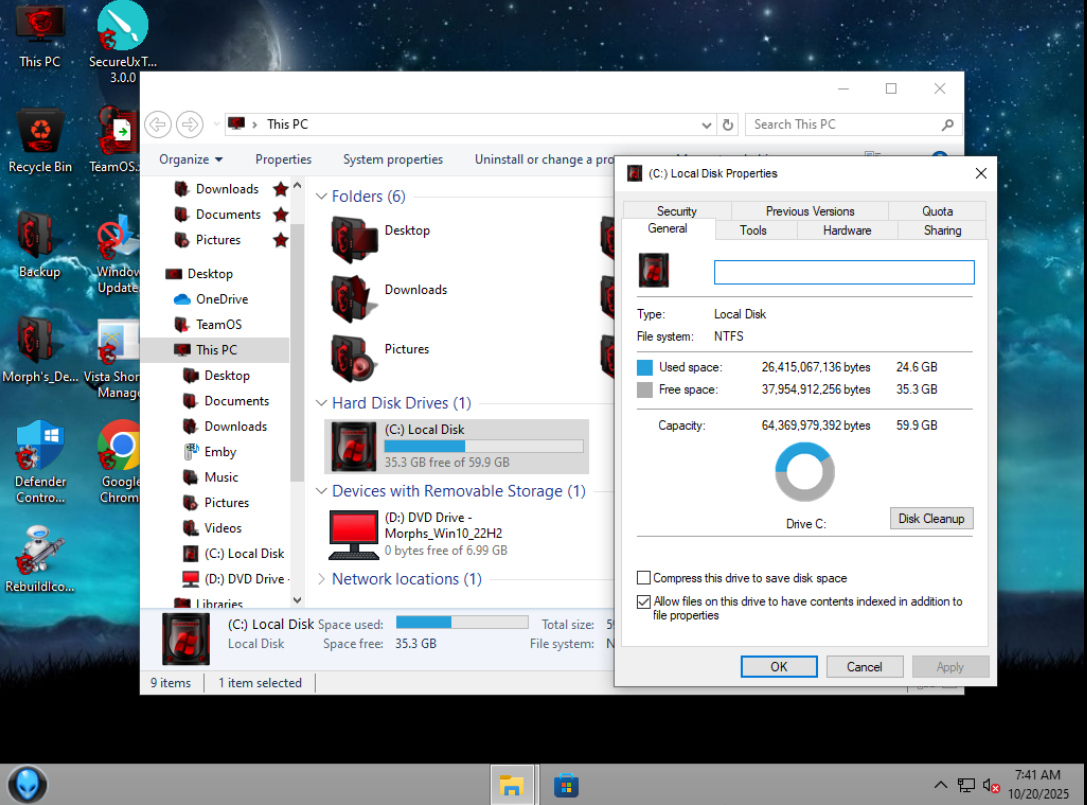Image resolution: width=1087 pixels, height=805 pixels.
Task: Switch to the Hardware tab
Action: tap(847, 230)
